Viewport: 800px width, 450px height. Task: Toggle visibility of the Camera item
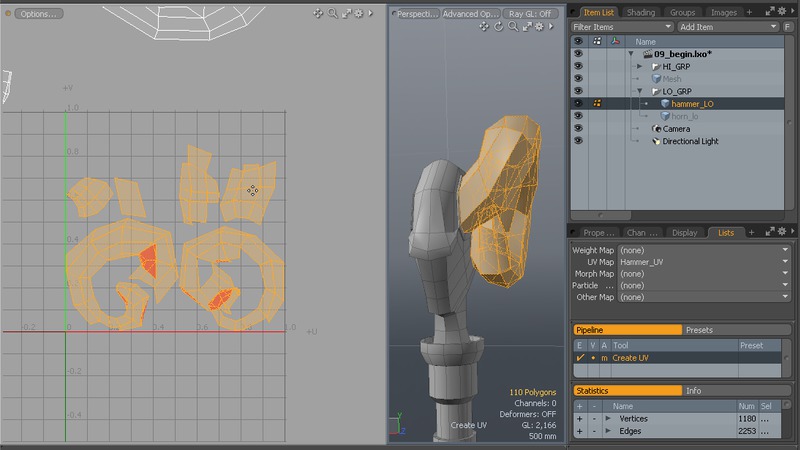pos(578,129)
